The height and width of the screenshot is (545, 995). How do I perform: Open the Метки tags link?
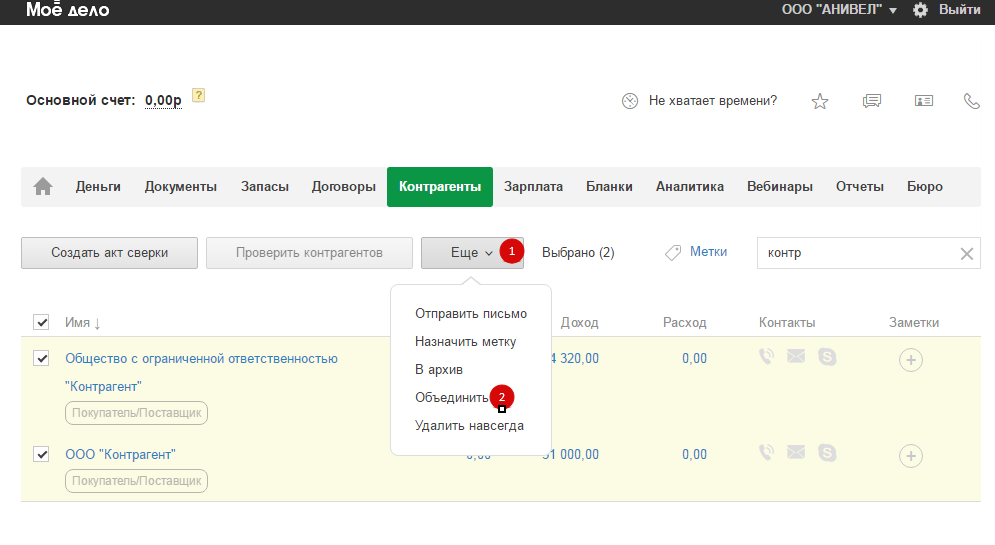[x=708, y=252]
